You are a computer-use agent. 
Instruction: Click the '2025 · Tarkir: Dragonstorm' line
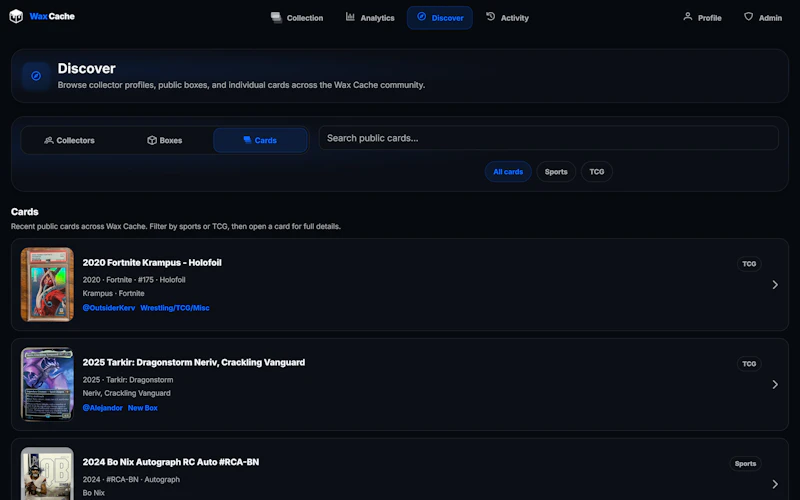128,380
